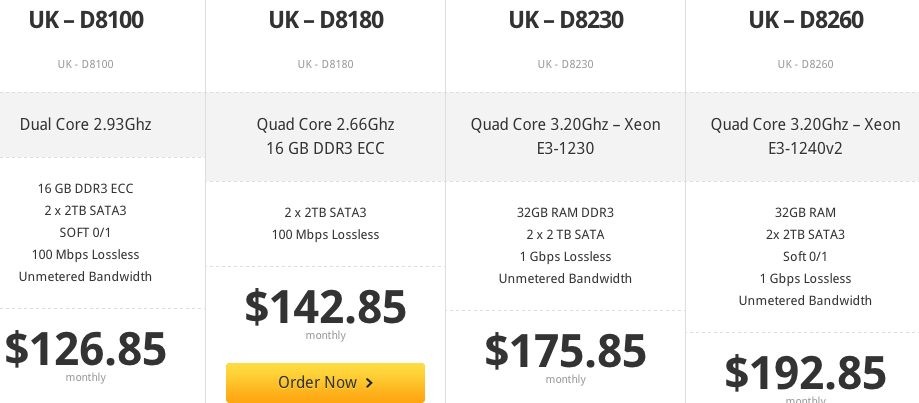Click the chevron arrow inside Order Now
The width and height of the screenshot is (919, 403).
pyautogui.click(x=370, y=382)
